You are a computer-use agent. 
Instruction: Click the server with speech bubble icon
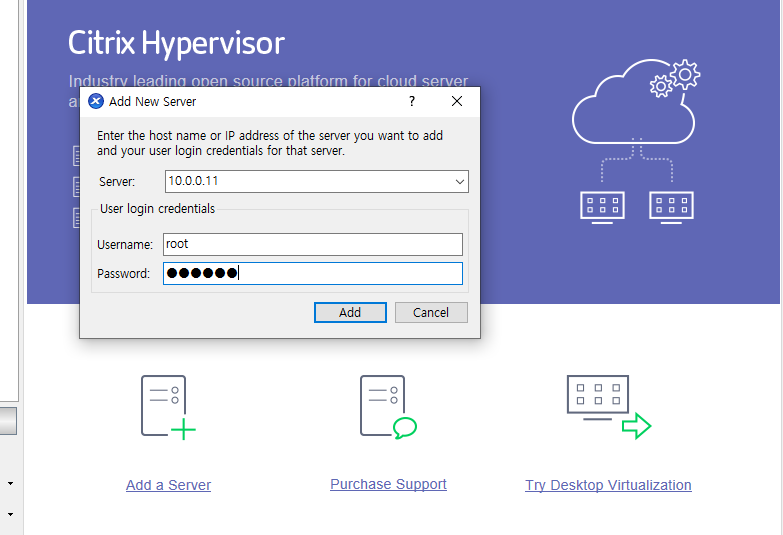tap(389, 407)
